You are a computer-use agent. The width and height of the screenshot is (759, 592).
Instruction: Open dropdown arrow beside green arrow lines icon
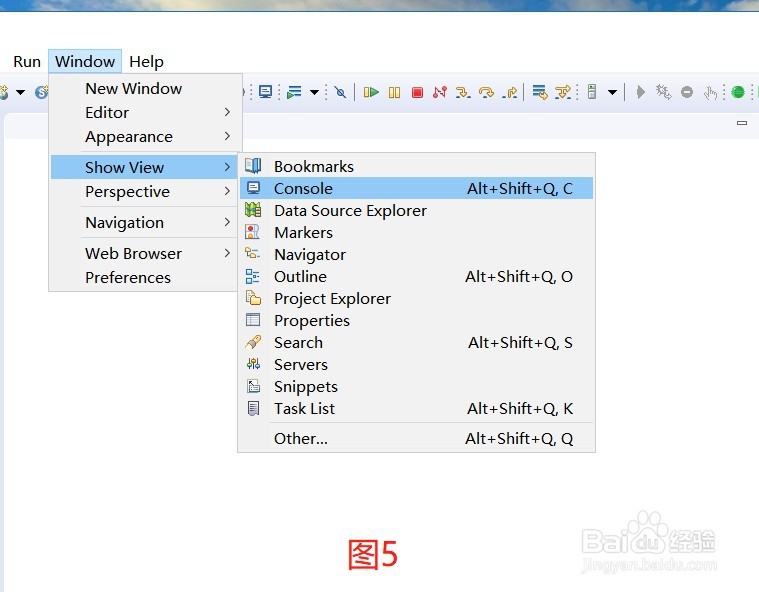315,92
